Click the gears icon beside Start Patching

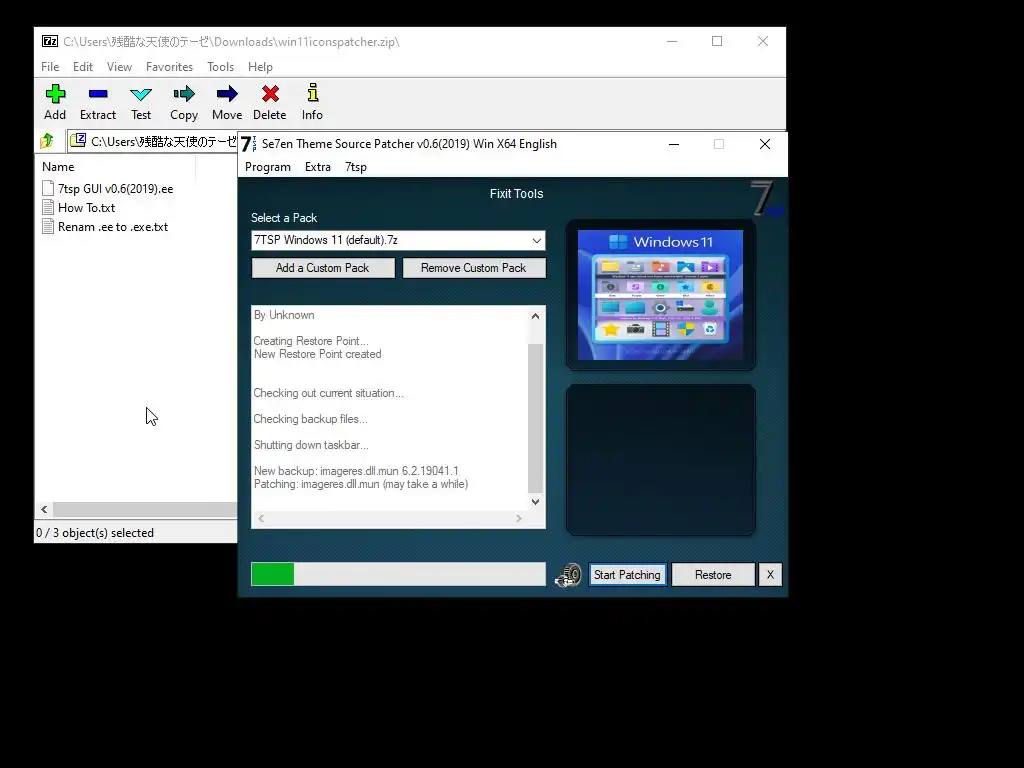[569, 575]
